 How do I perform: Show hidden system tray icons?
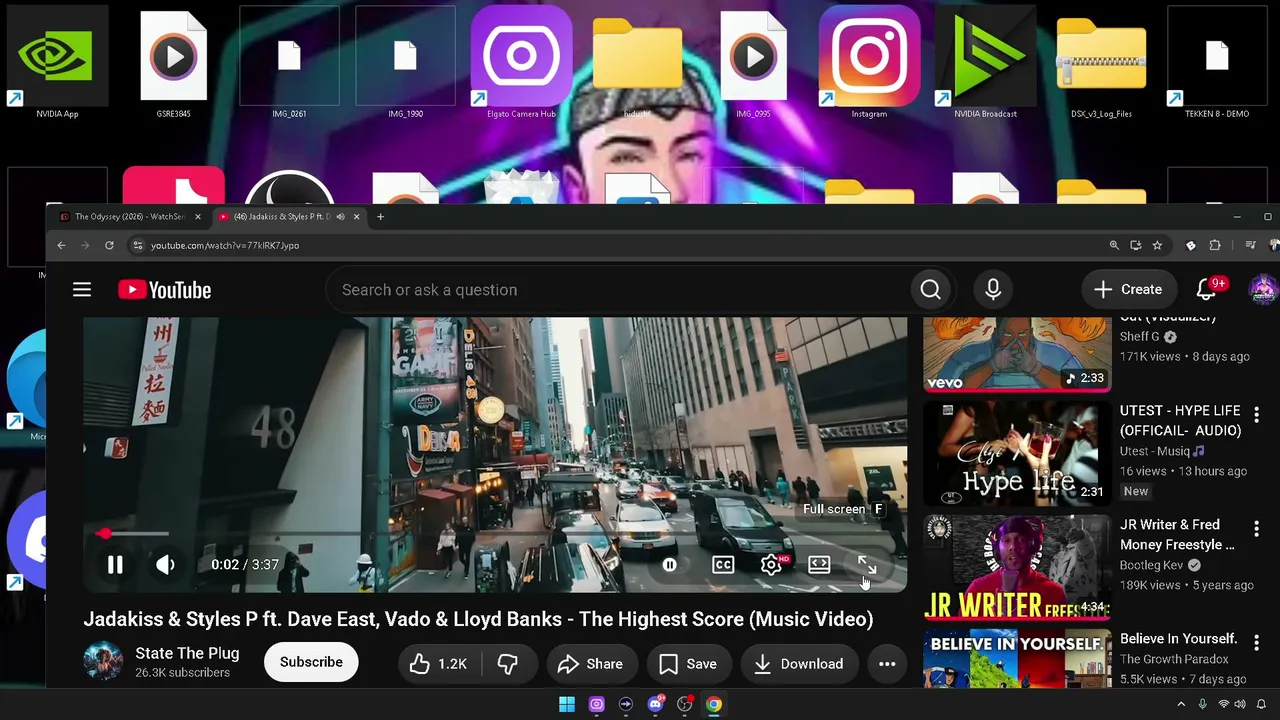tap(1180, 704)
